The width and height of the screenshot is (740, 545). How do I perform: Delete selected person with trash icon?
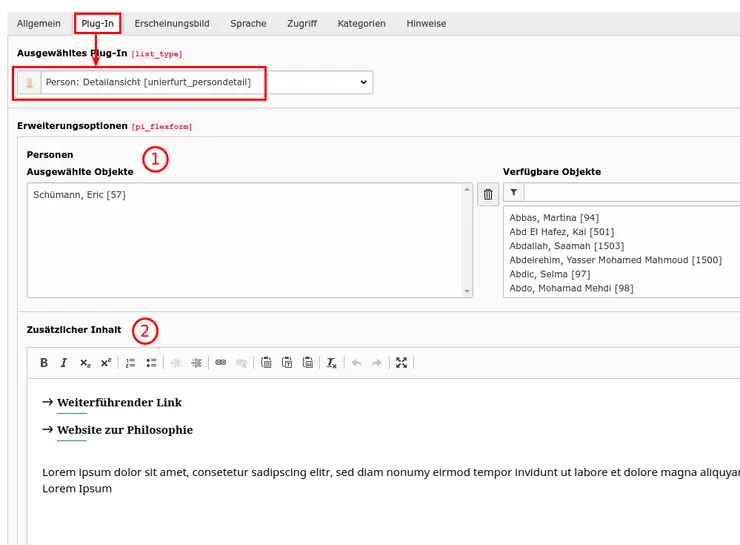[x=488, y=195]
